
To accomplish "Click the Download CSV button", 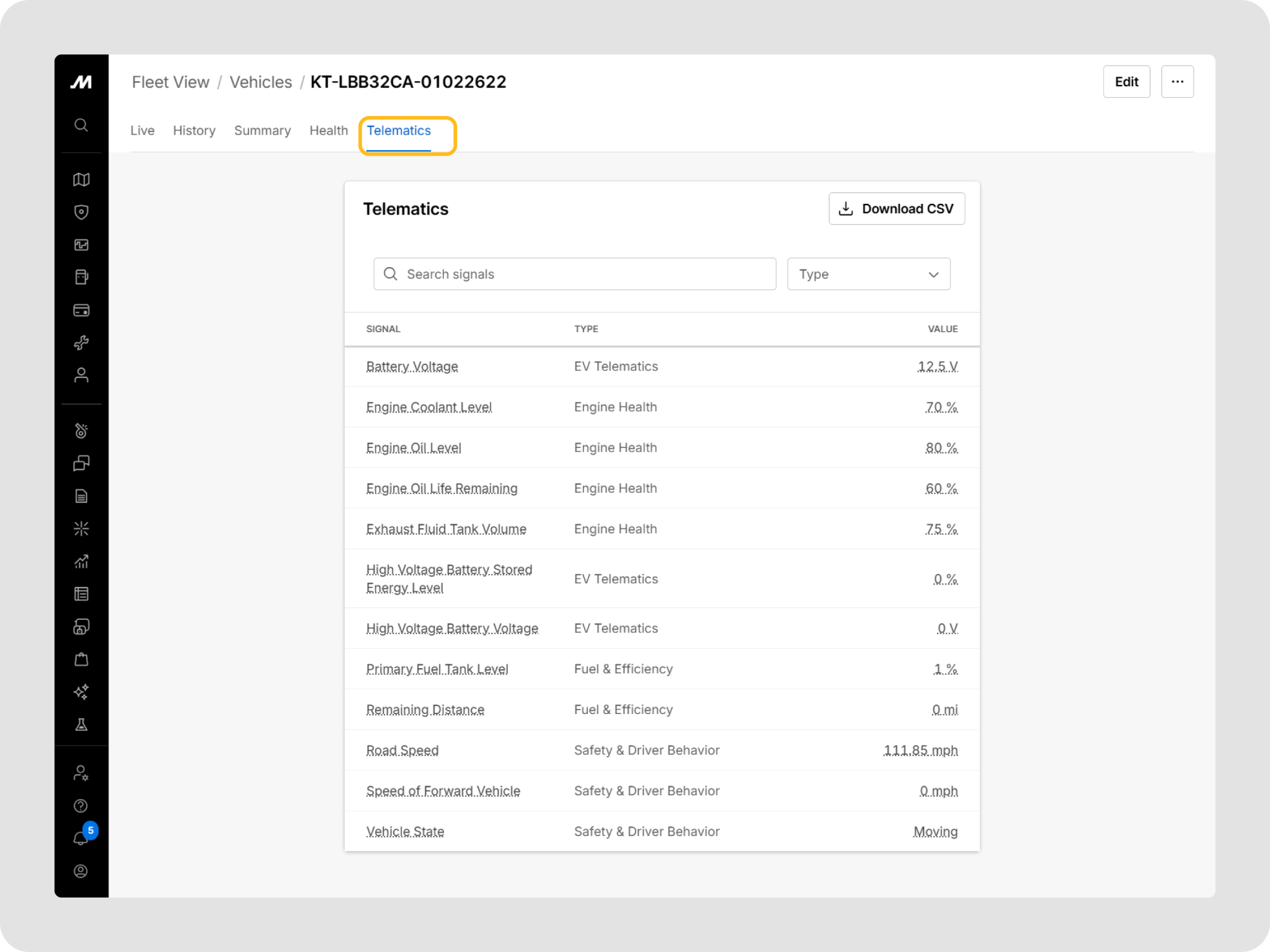I will tap(897, 209).
